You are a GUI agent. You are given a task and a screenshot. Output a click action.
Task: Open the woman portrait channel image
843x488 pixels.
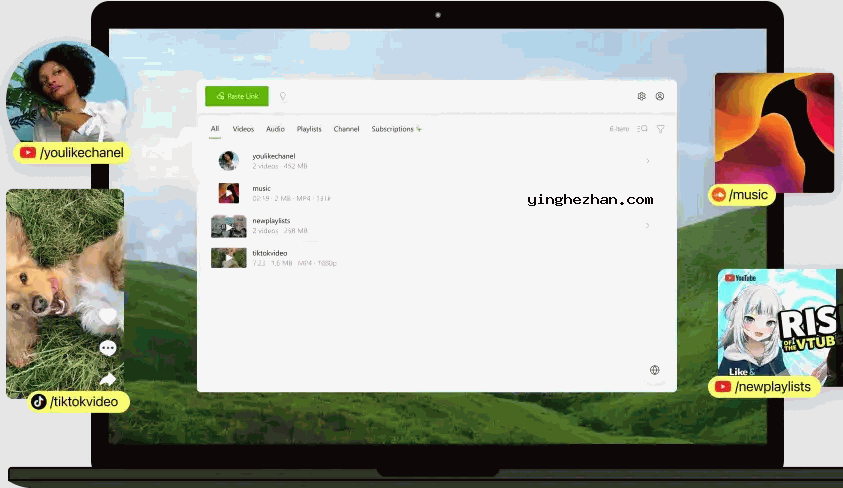click(x=67, y=91)
